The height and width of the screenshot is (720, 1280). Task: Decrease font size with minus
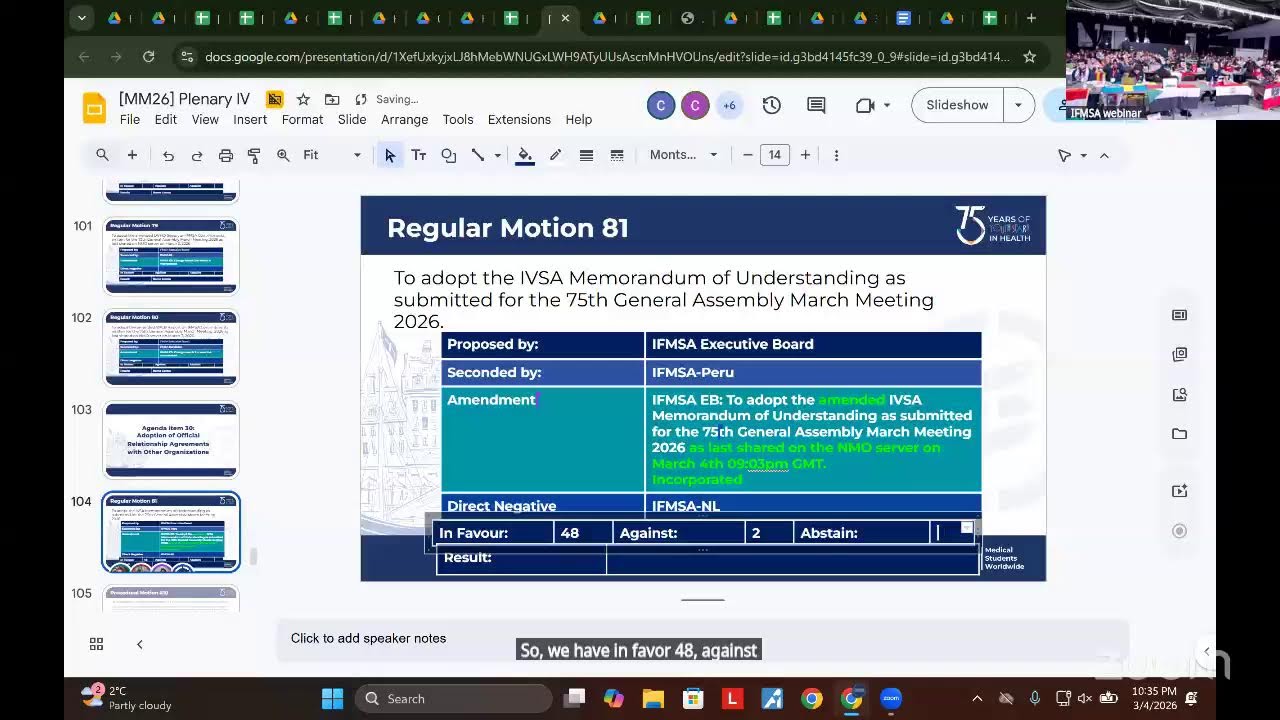point(747,155)
